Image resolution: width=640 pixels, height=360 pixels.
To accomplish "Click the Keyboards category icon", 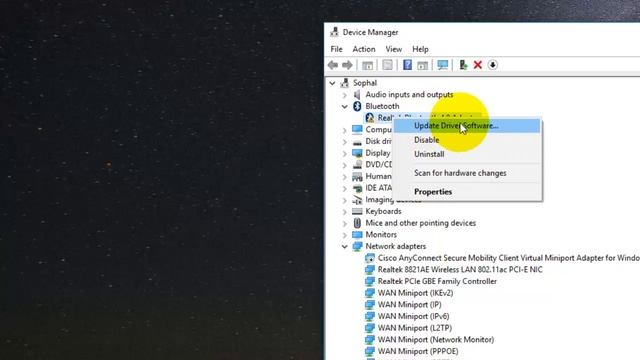I will point(357,211).
